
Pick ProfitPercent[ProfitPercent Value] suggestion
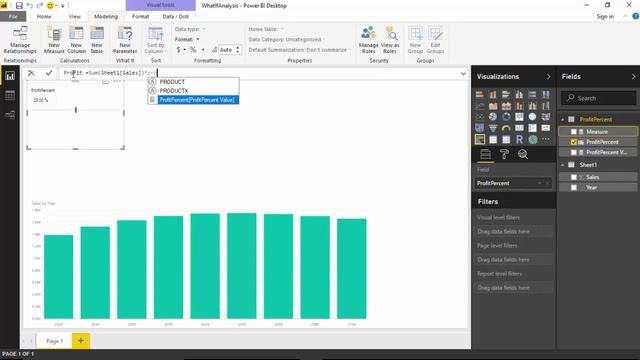(x=193, y=100)
